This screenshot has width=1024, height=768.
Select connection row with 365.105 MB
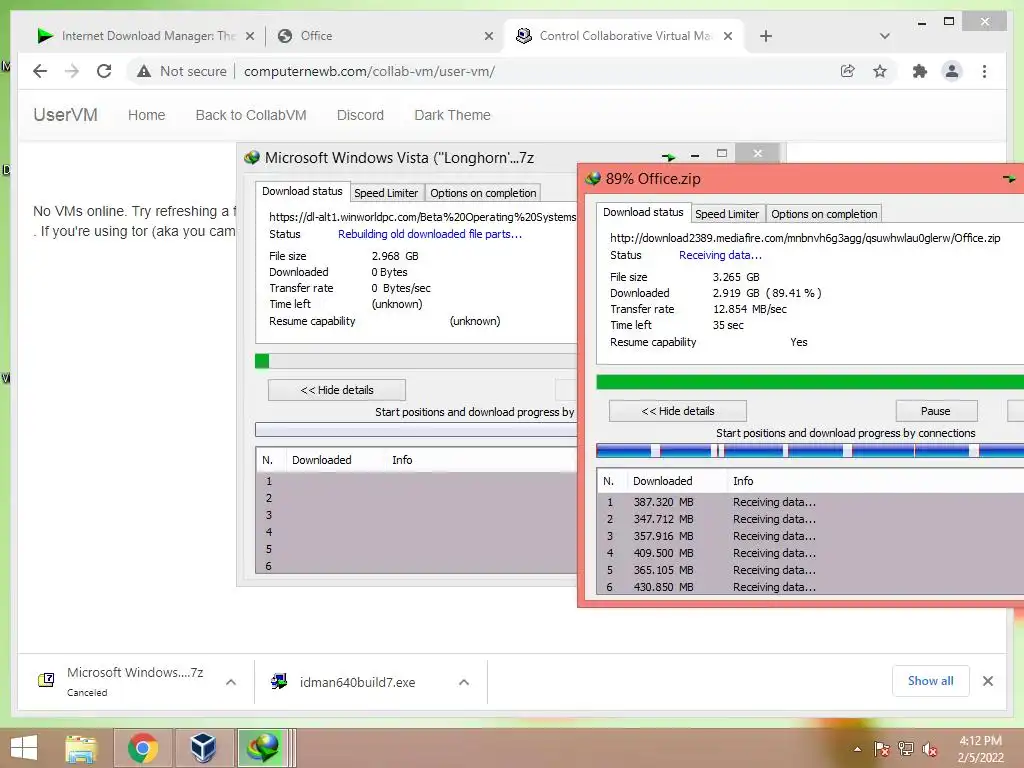(810, 570)
